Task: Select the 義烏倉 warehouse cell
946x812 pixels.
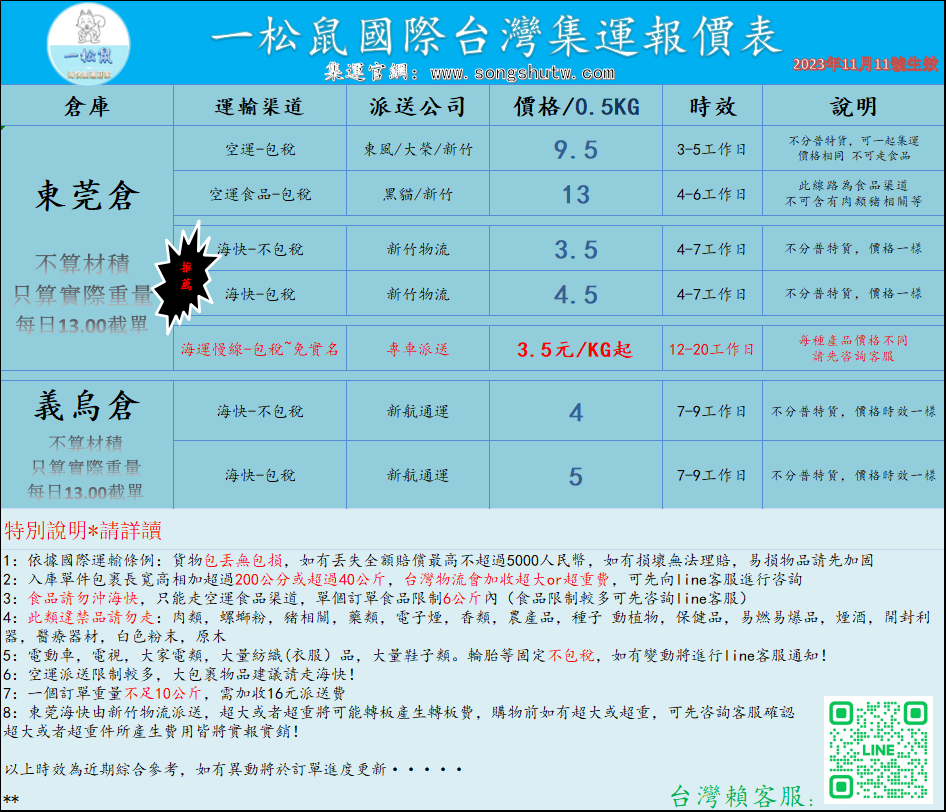Action: tap(87, 407)
